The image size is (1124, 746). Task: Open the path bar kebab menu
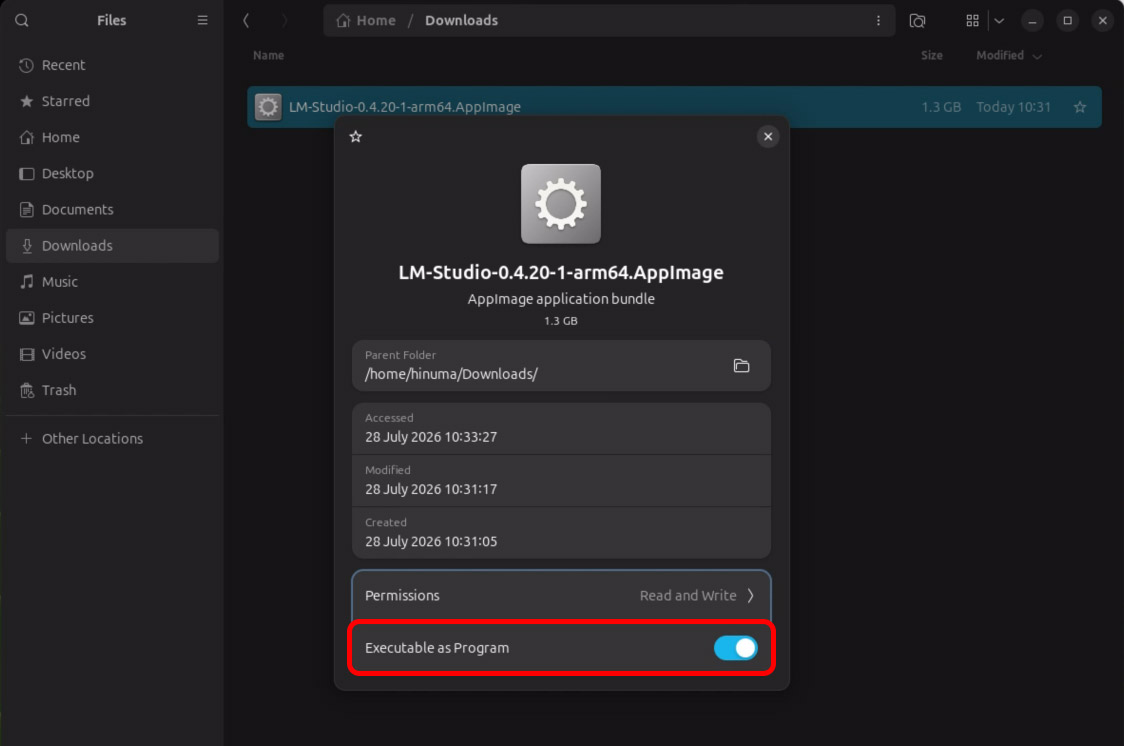(878, 20)
